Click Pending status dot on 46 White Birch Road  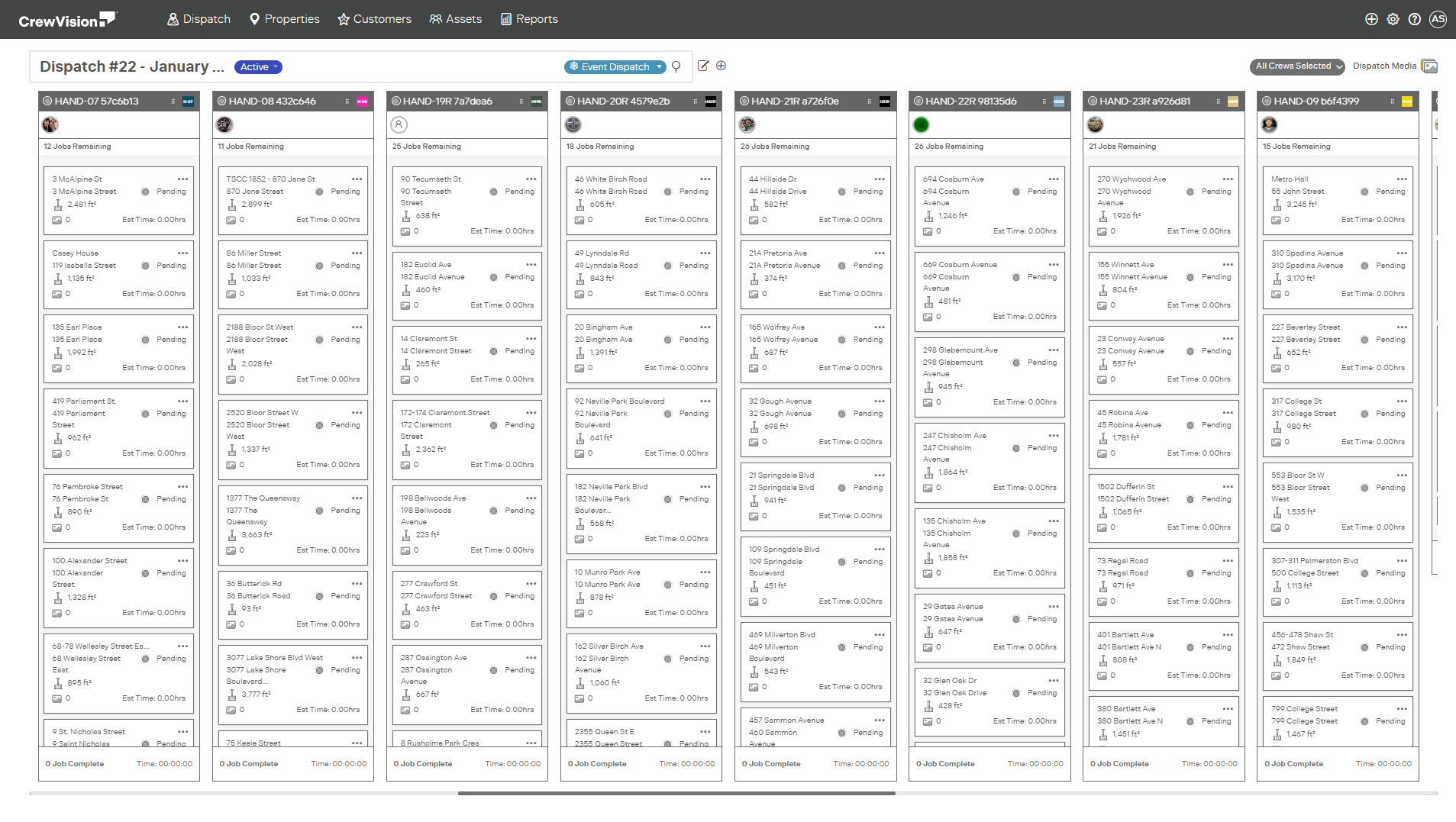coord(667,192)
